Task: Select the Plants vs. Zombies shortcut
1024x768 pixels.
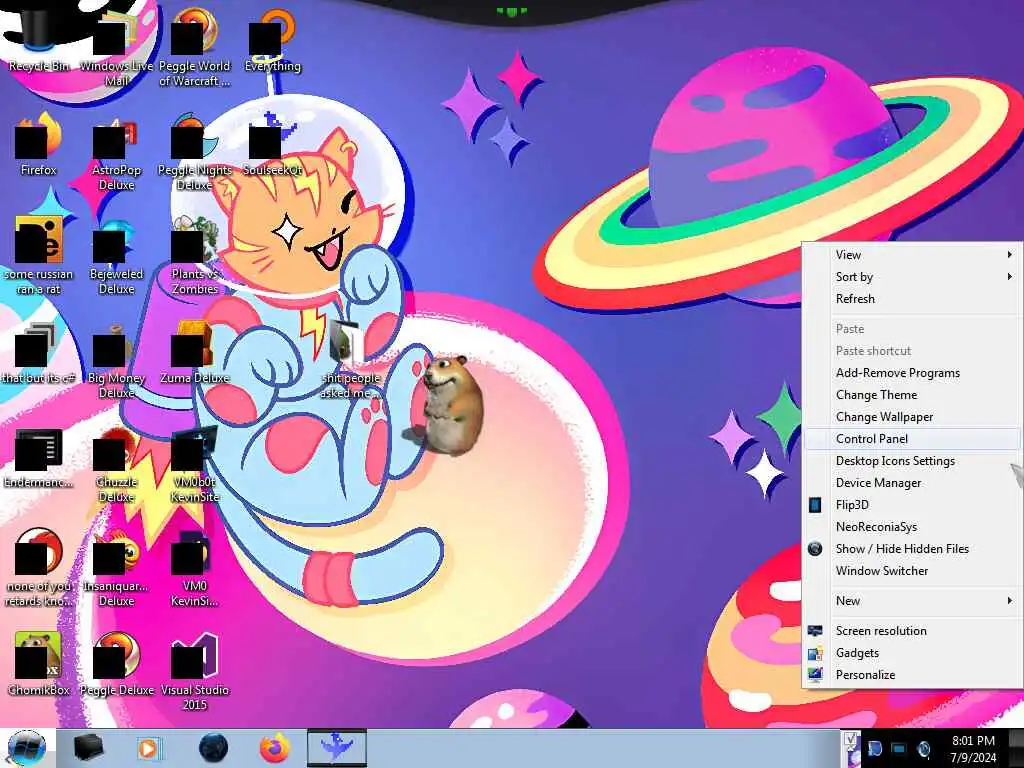Action: tap(194, 256)
